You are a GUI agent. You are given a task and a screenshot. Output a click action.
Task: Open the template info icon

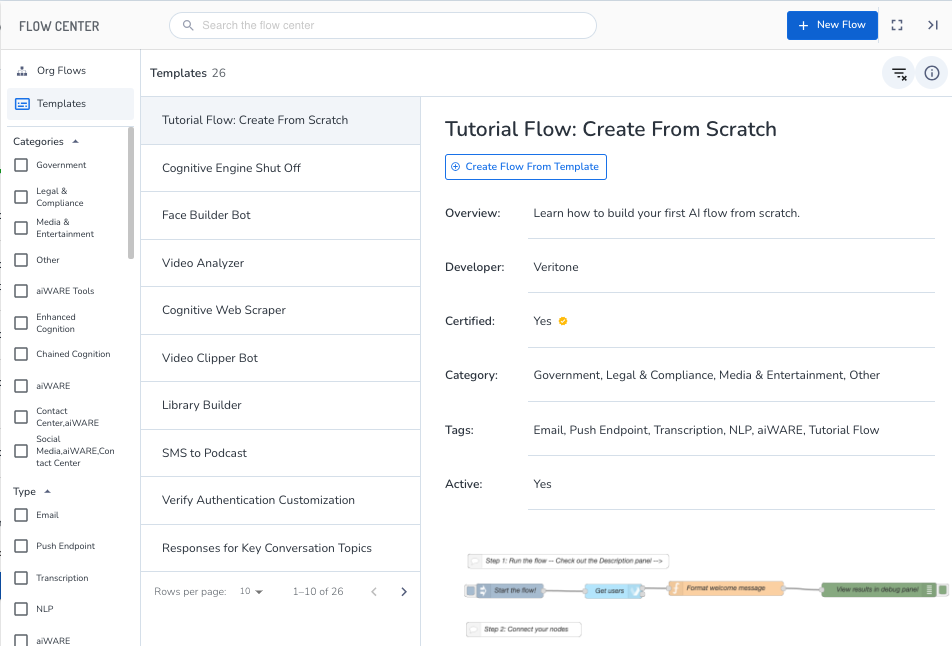click(x=931, y=73)
